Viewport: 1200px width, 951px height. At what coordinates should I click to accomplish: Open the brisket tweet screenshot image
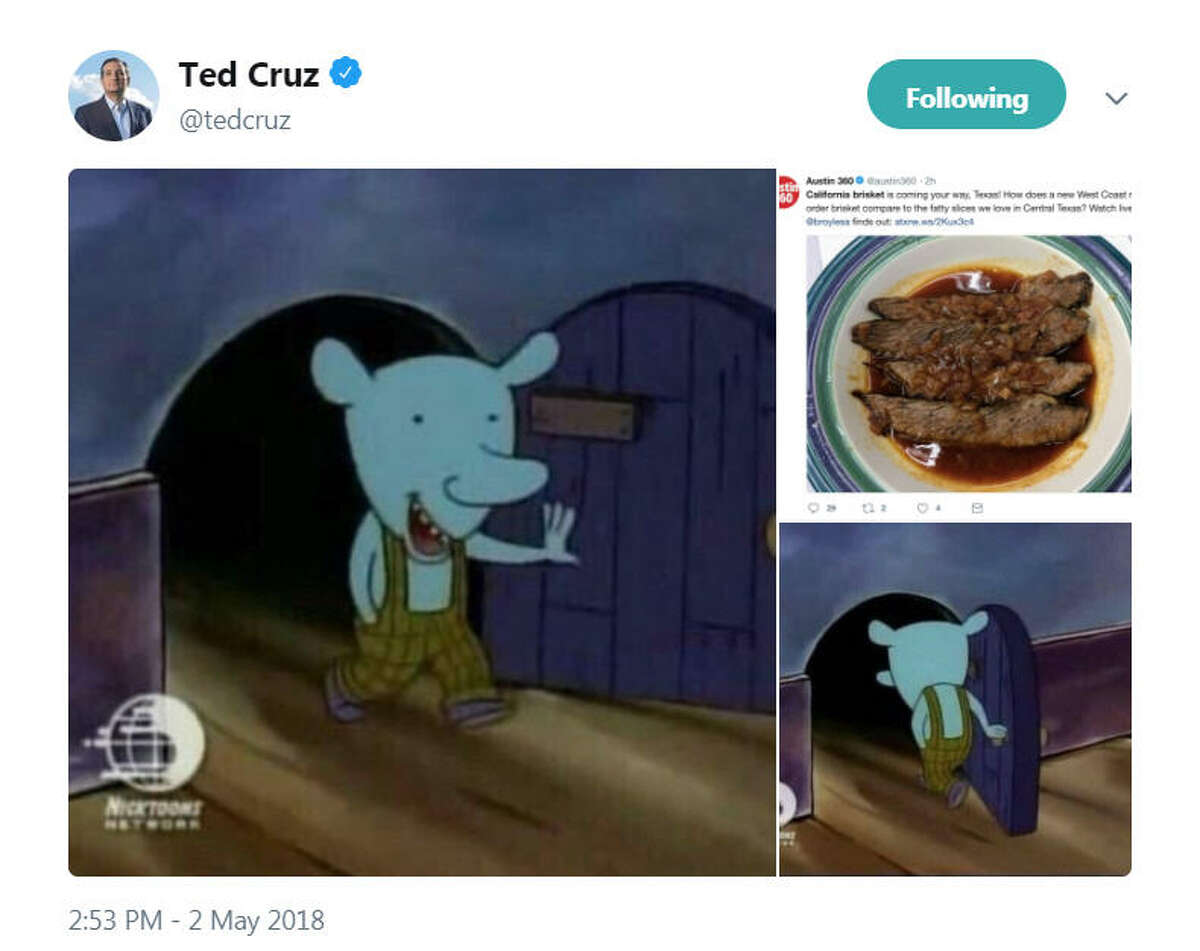click(x=956, y=345)
